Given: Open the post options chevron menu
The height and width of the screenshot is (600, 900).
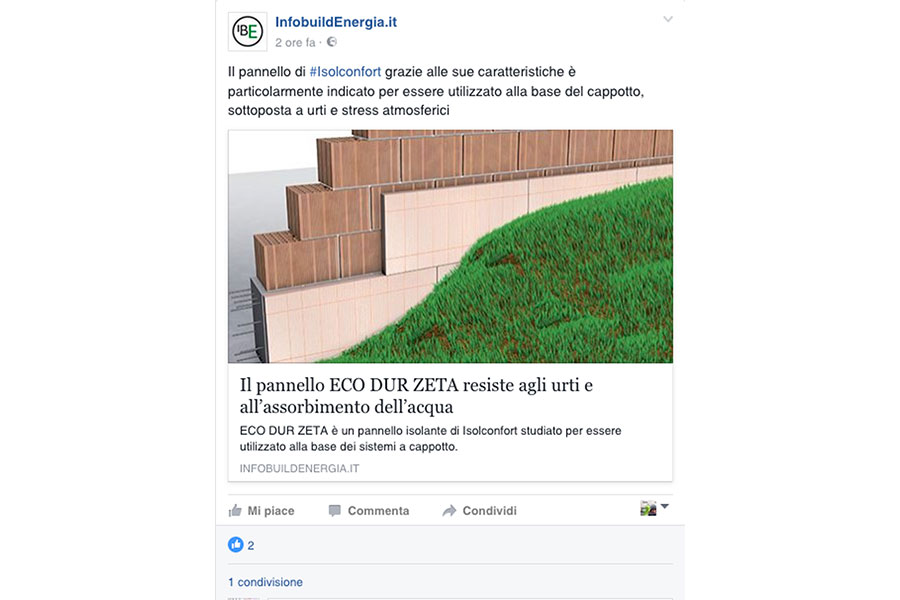Looking at the screenshot, I should 668,19.
